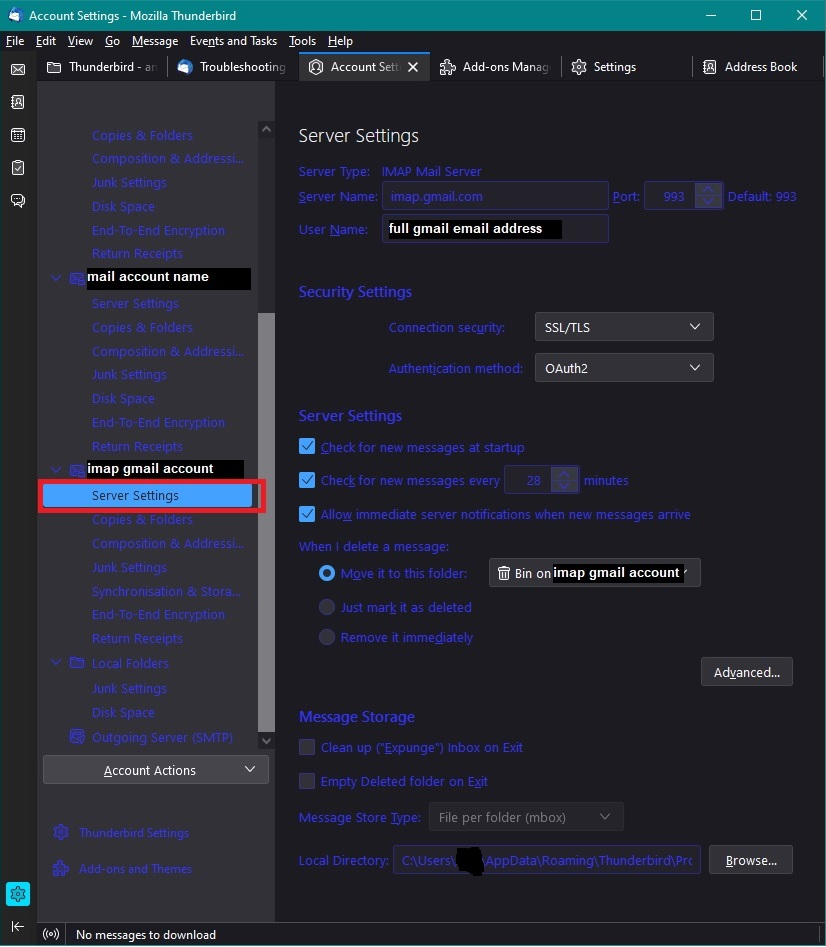This screenshot has height=947, width=826.
Task: Click the Outgoing Server SMTP icon
Action: coord(77,736)
